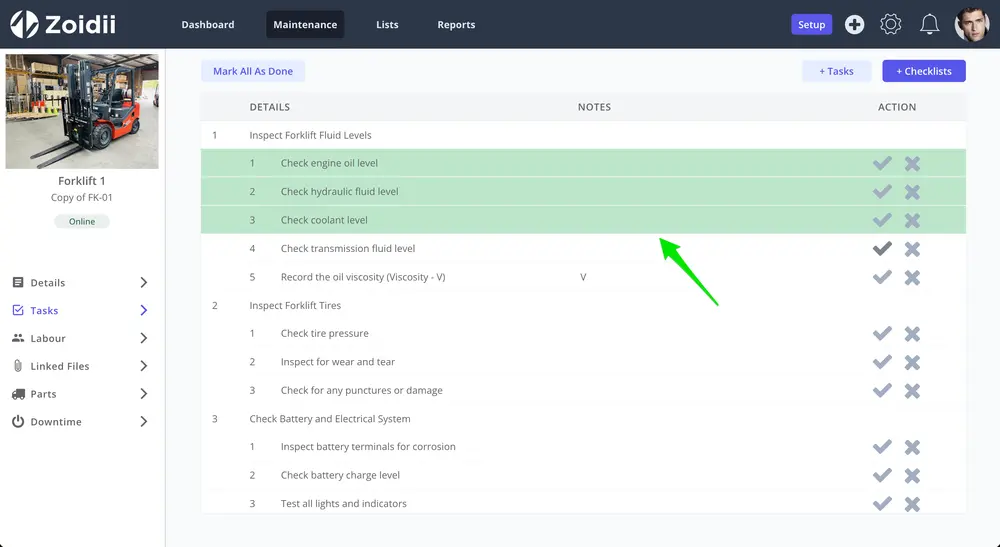Click X for Check battery charge level

(x=912, y=476)
